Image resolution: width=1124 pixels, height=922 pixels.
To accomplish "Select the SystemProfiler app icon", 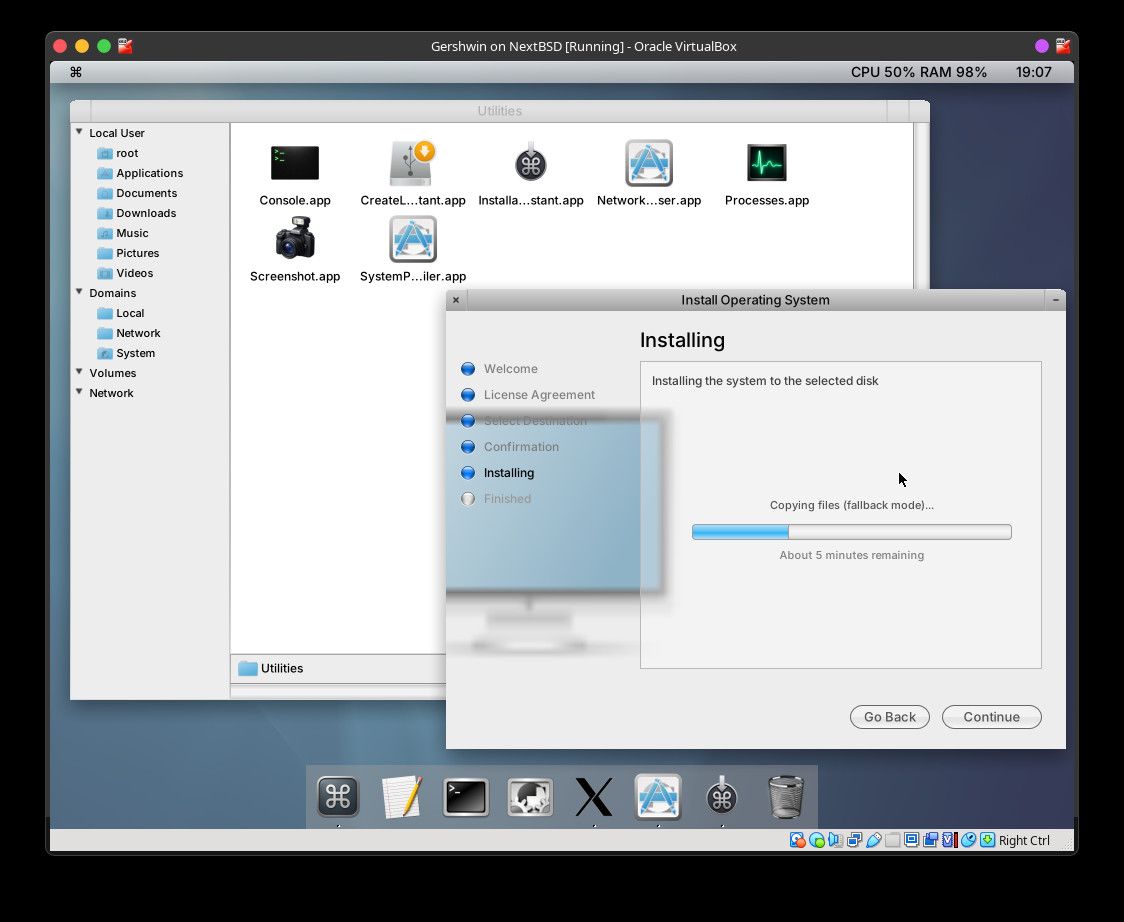I will [x=413, y=239].
